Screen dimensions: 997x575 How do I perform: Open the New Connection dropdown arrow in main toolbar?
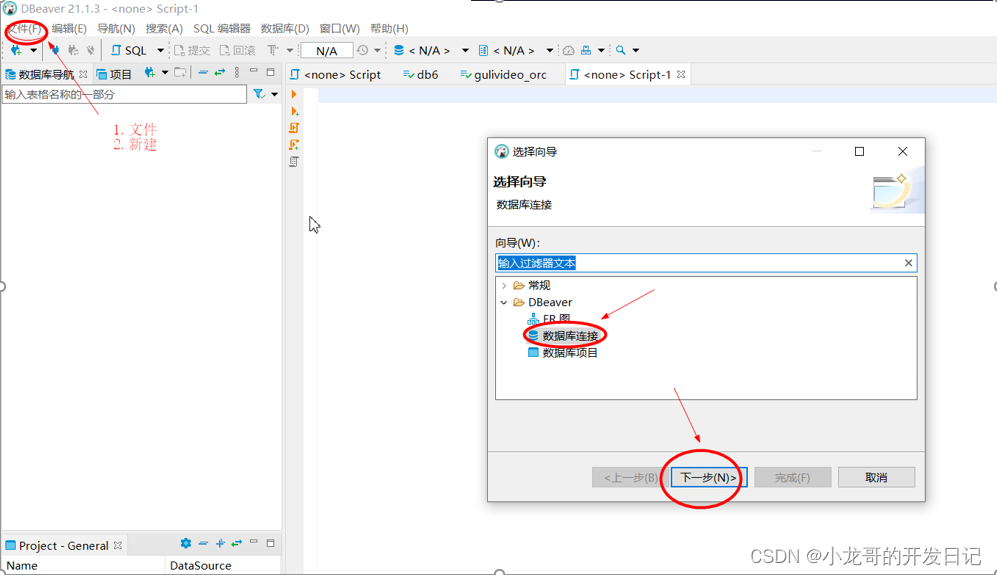33,50
